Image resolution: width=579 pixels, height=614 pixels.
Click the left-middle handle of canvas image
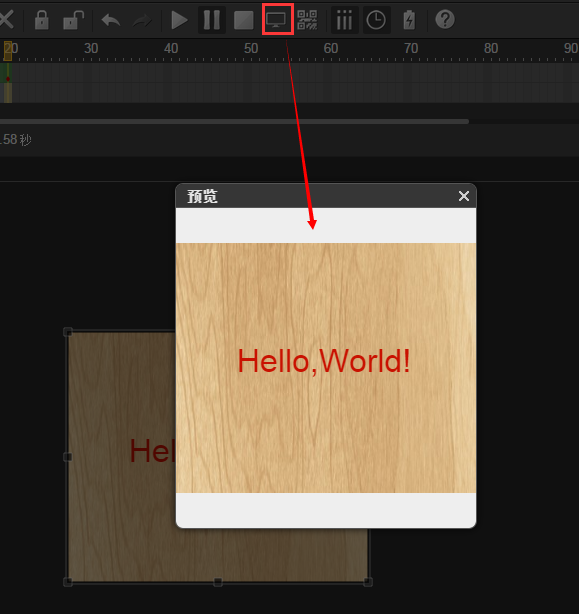68,457
